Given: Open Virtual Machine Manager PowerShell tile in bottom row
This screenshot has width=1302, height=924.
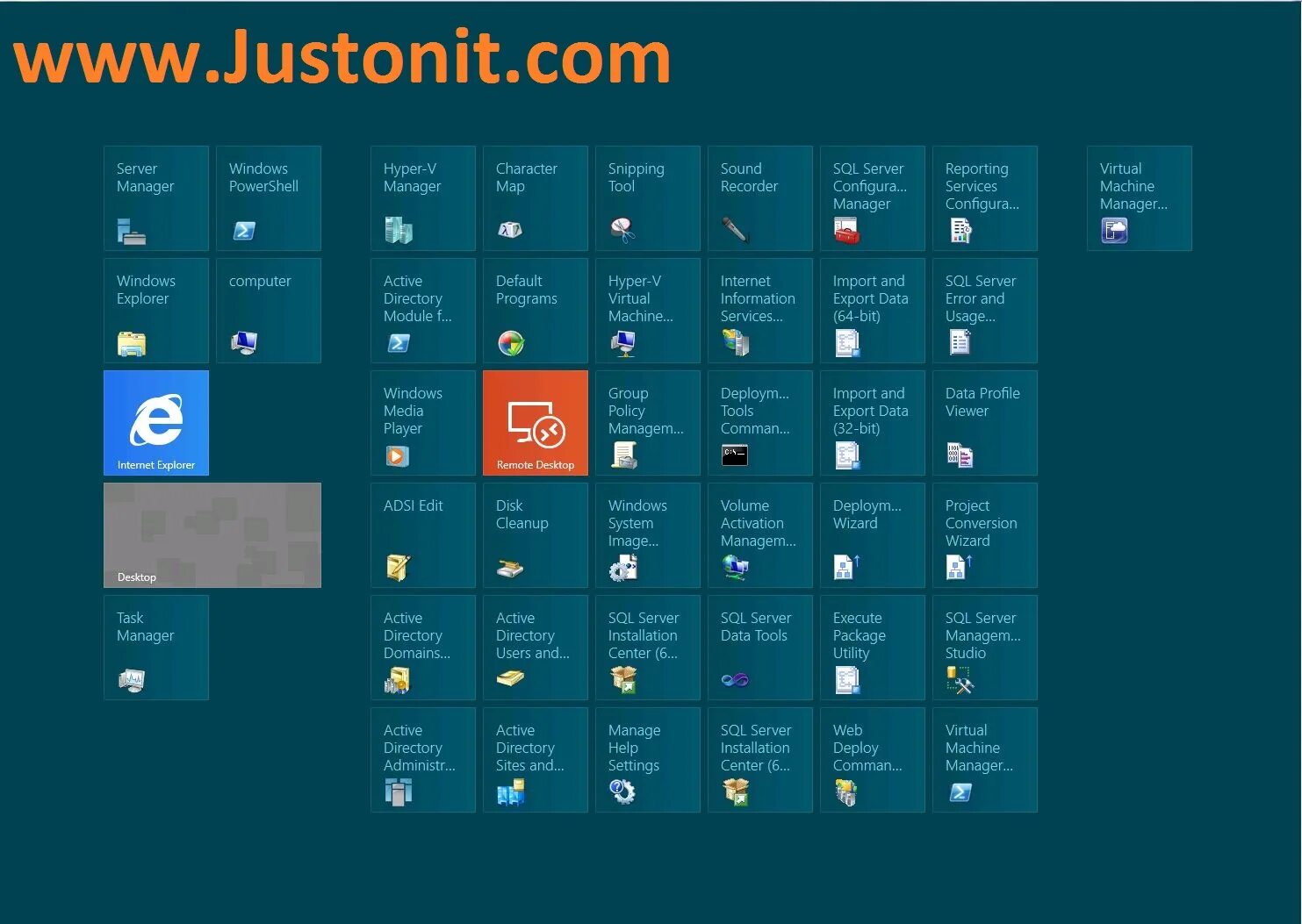Looking at the screenshot, I should click(985, 760).
